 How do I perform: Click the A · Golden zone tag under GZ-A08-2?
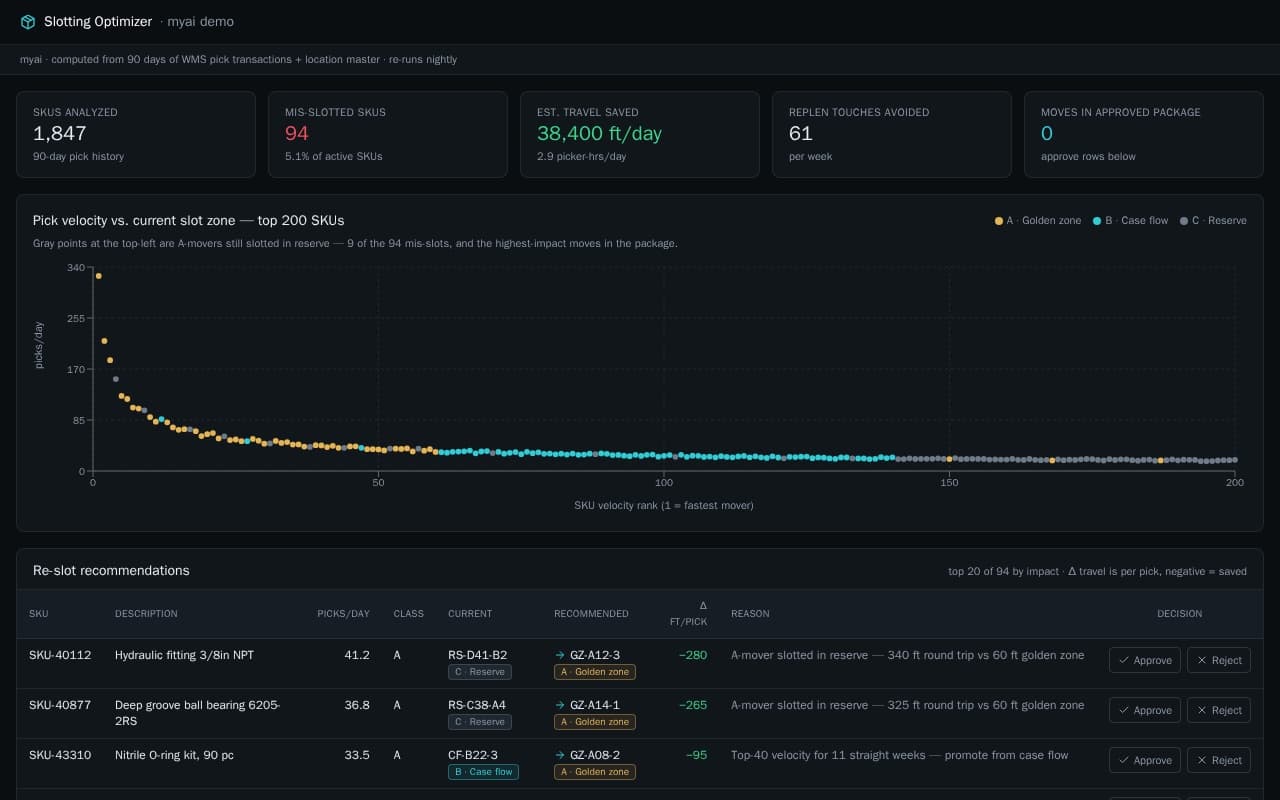pyautogui.click(x=595, y=772)
